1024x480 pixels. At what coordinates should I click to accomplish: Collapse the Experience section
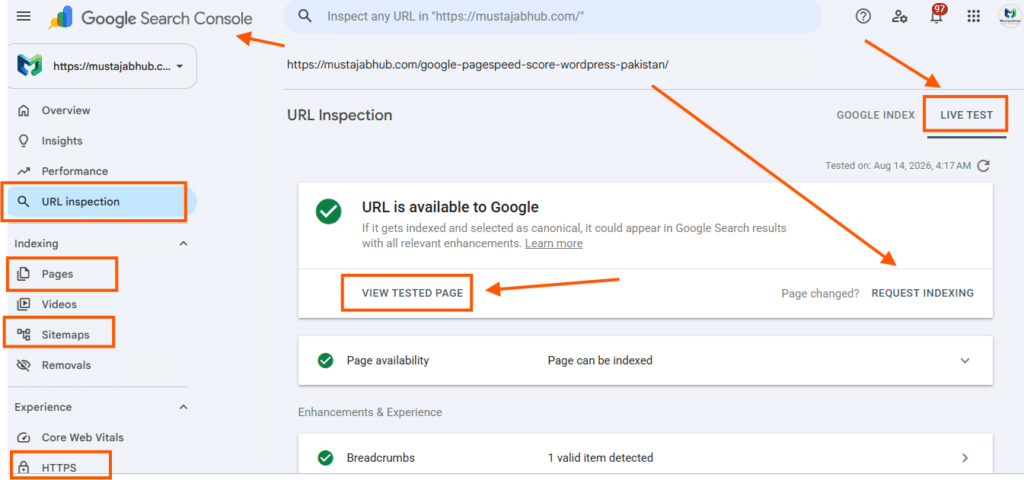(x=184, y=407)
